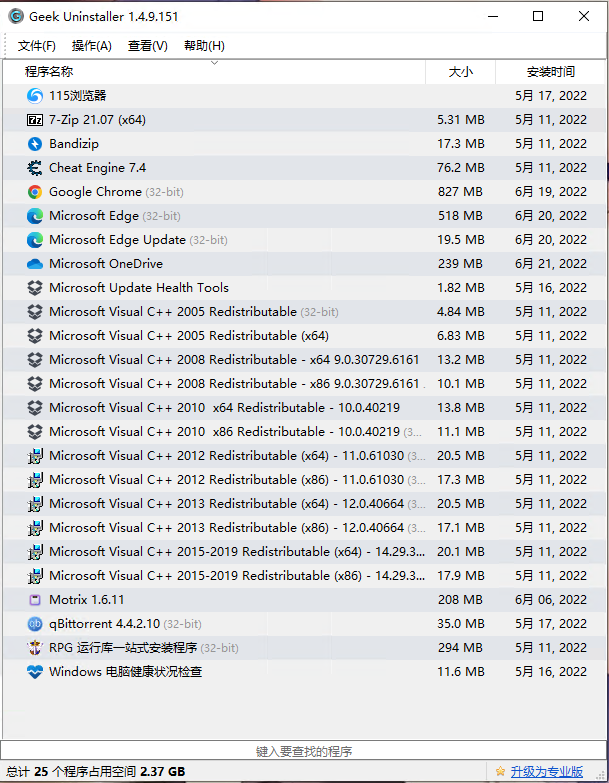Click the RPG 运行库 installer icon
This screenshot has height=783, width=609.
(35, 648)
